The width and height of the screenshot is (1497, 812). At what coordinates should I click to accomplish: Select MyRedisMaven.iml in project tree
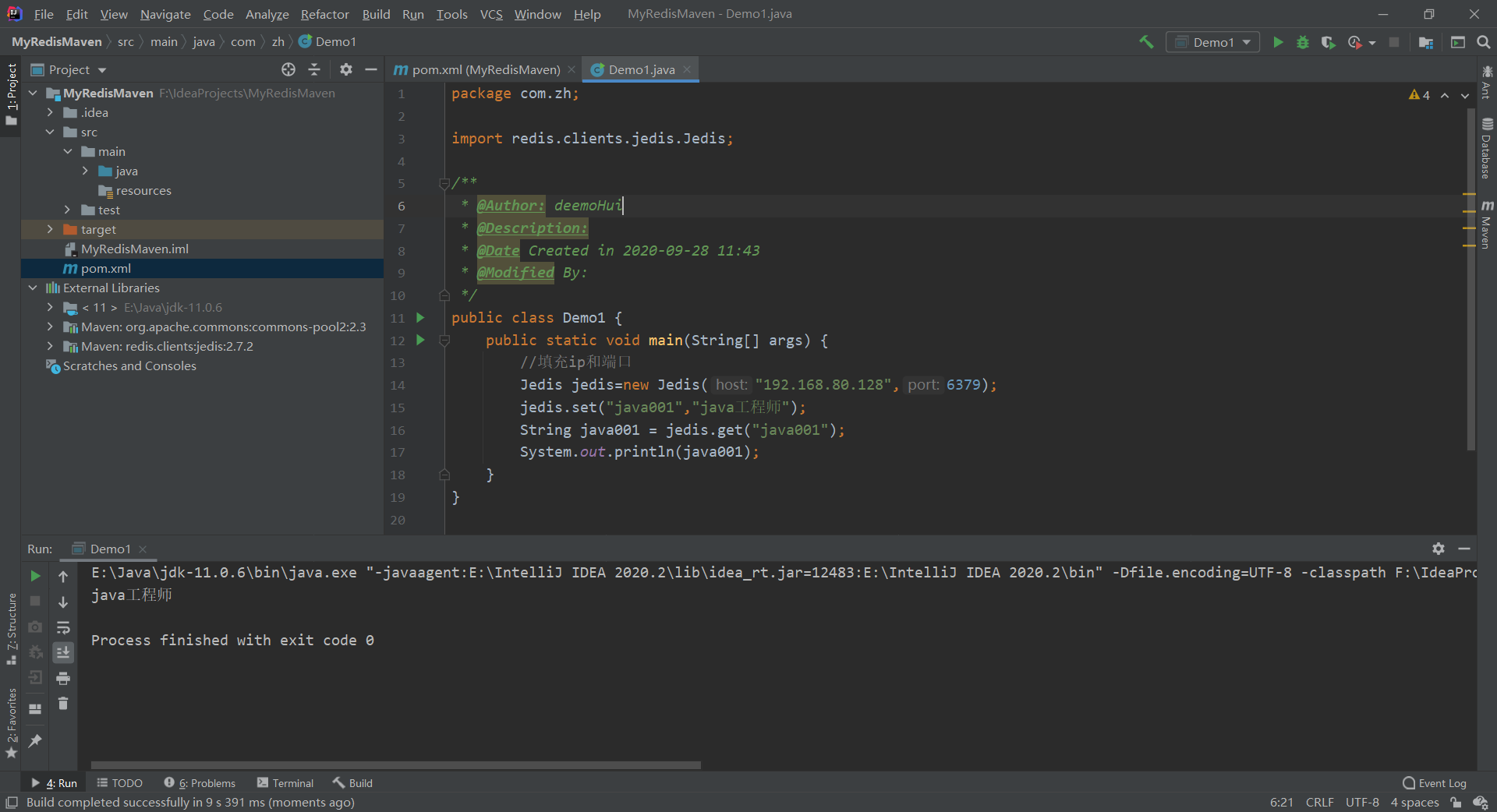[x=135, y=249]
